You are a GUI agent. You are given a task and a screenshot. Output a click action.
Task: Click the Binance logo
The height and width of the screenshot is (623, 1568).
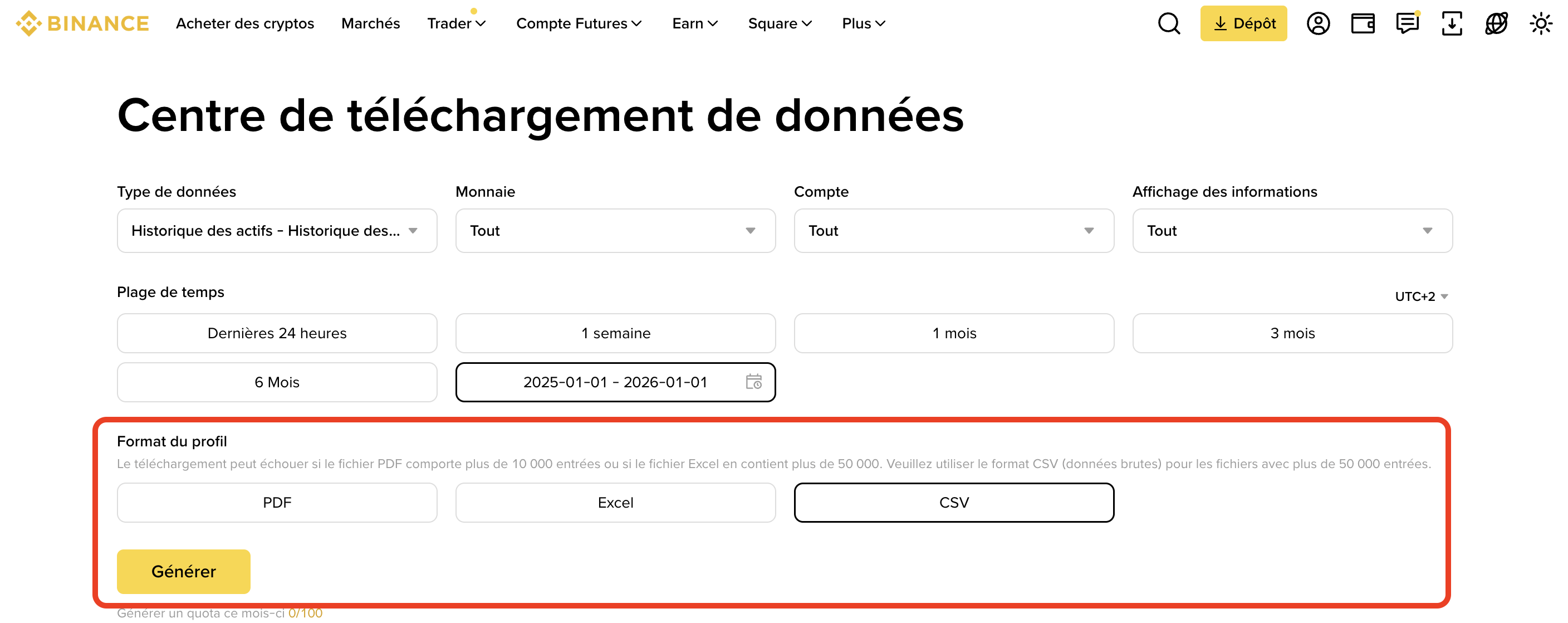pos(82,23)
